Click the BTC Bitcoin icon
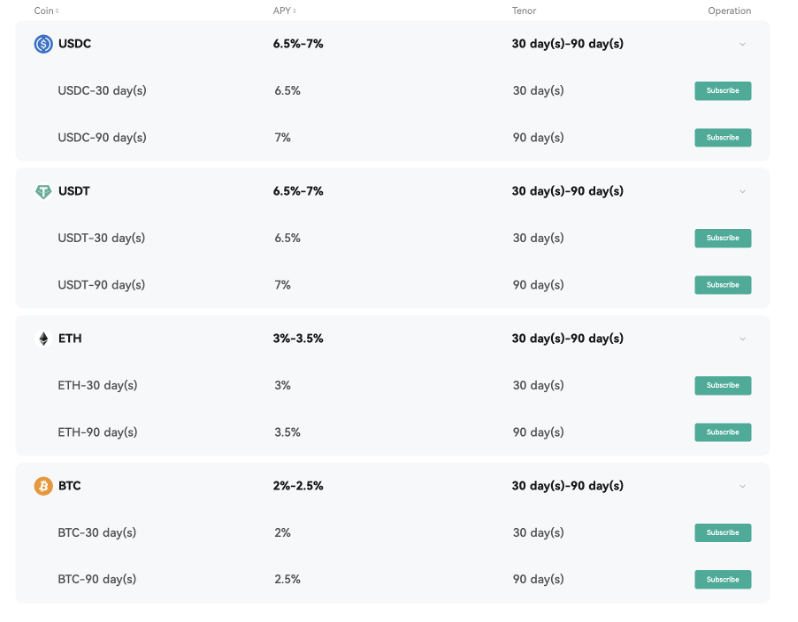The image size is (798, 622). tap(43, 486)
